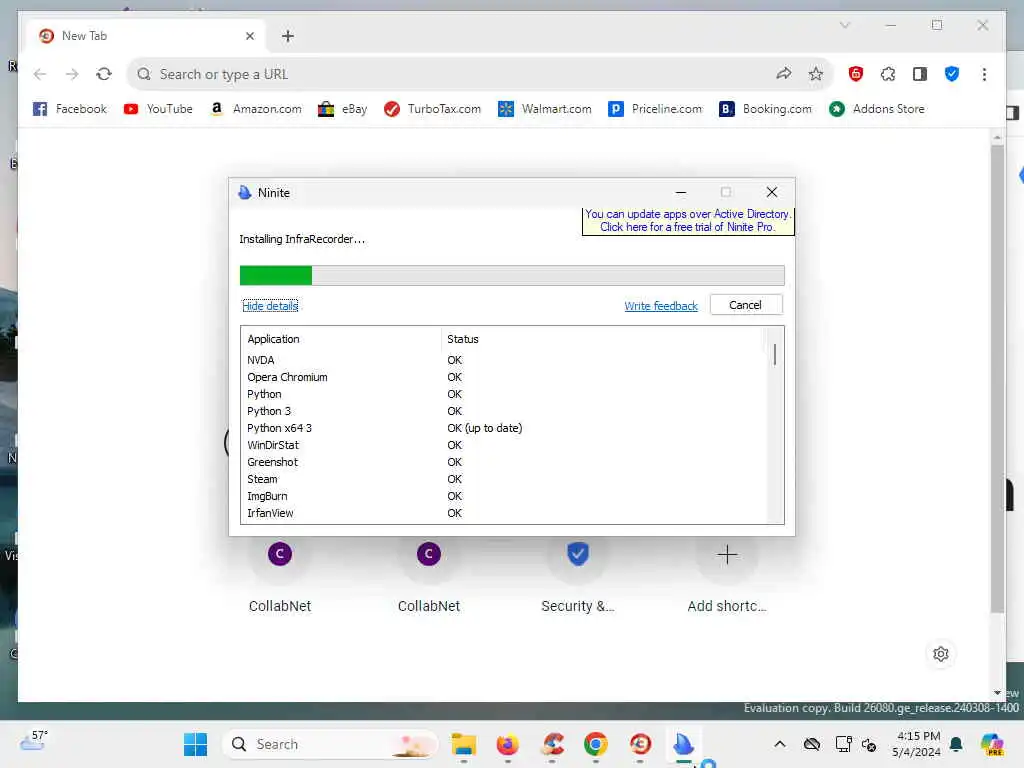Click Hide details in Ninite window
The width and height of the screenshot is (1024, 768).
[x=270, y=306]
